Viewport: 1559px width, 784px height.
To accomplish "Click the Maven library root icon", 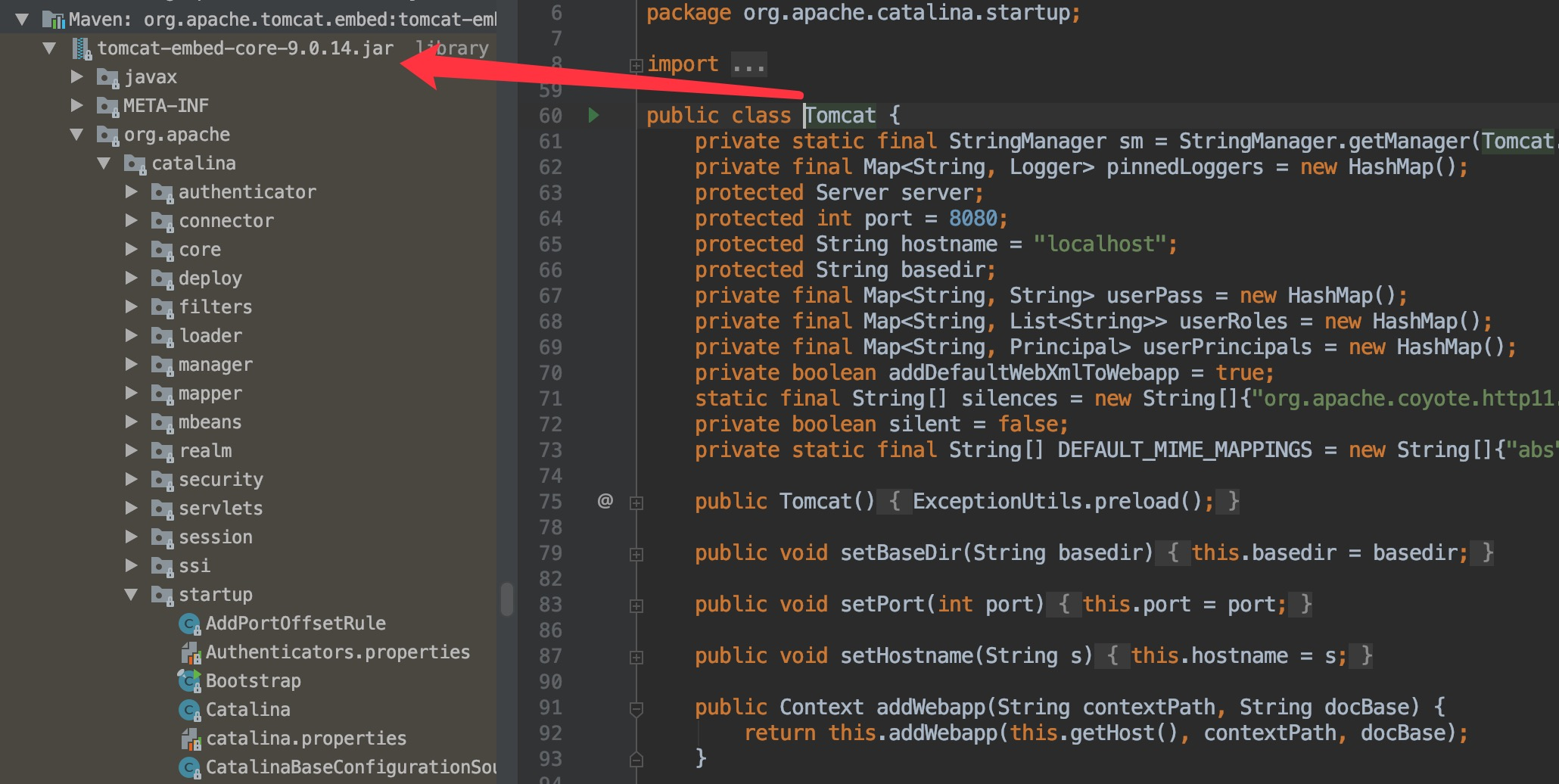I will [54, 19].
